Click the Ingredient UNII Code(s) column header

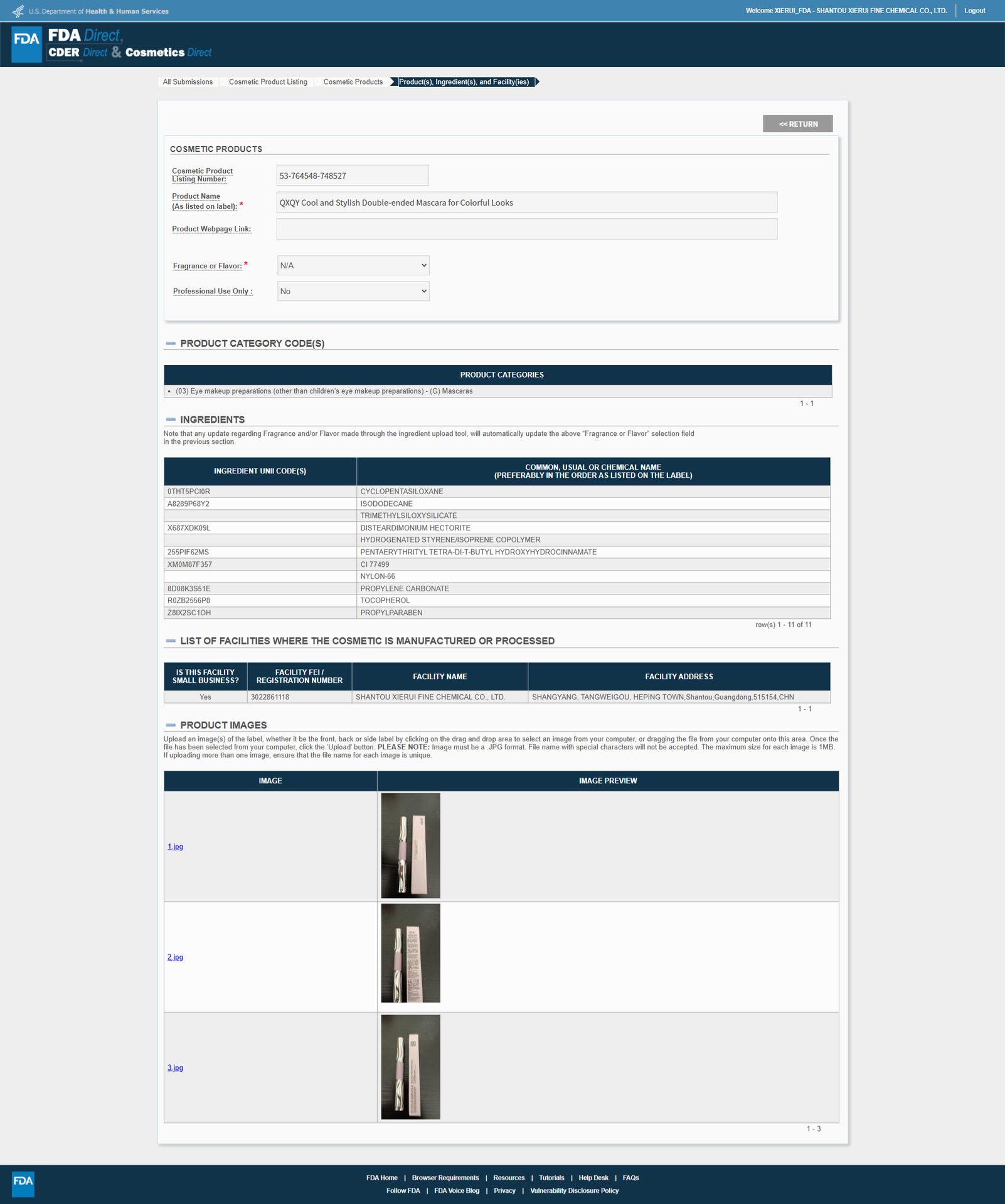(x=260, y=472)
